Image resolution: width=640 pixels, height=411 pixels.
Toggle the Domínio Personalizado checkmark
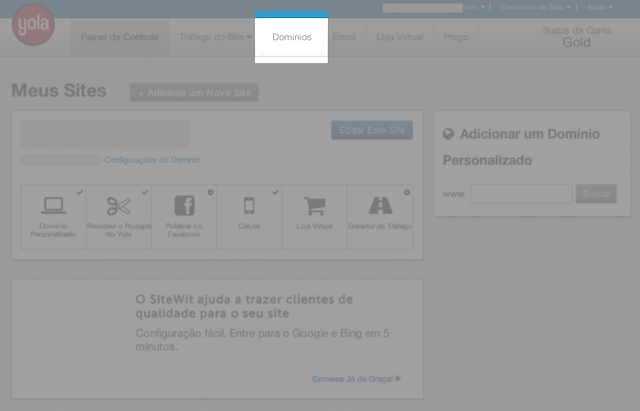[80, 191]
